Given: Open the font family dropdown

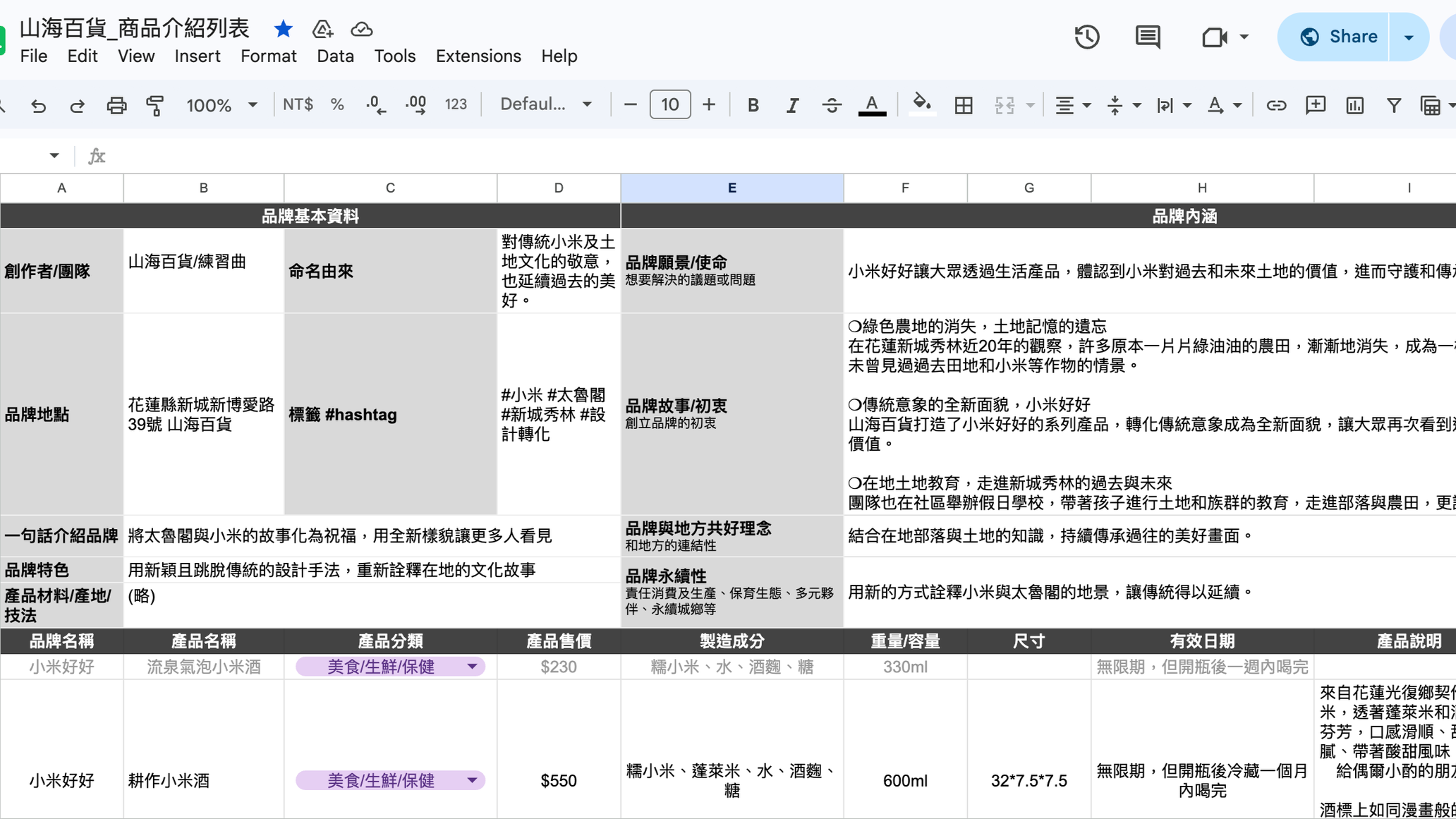Looking at the screenshot, I should pyautogui.click(x=545, y=104).
